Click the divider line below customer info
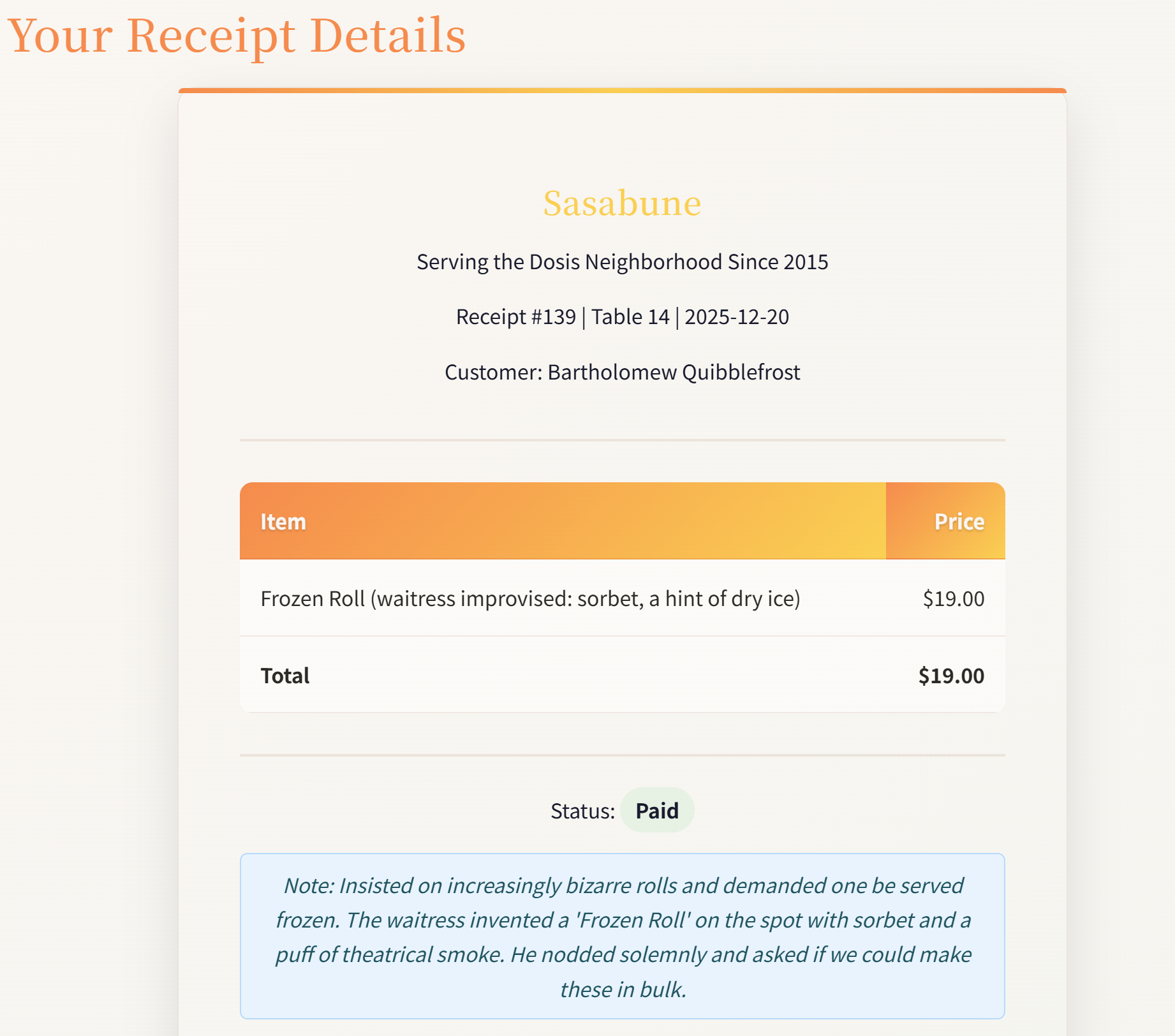Viewport: 1175px width, 1036px height. (x=622, y=440)
